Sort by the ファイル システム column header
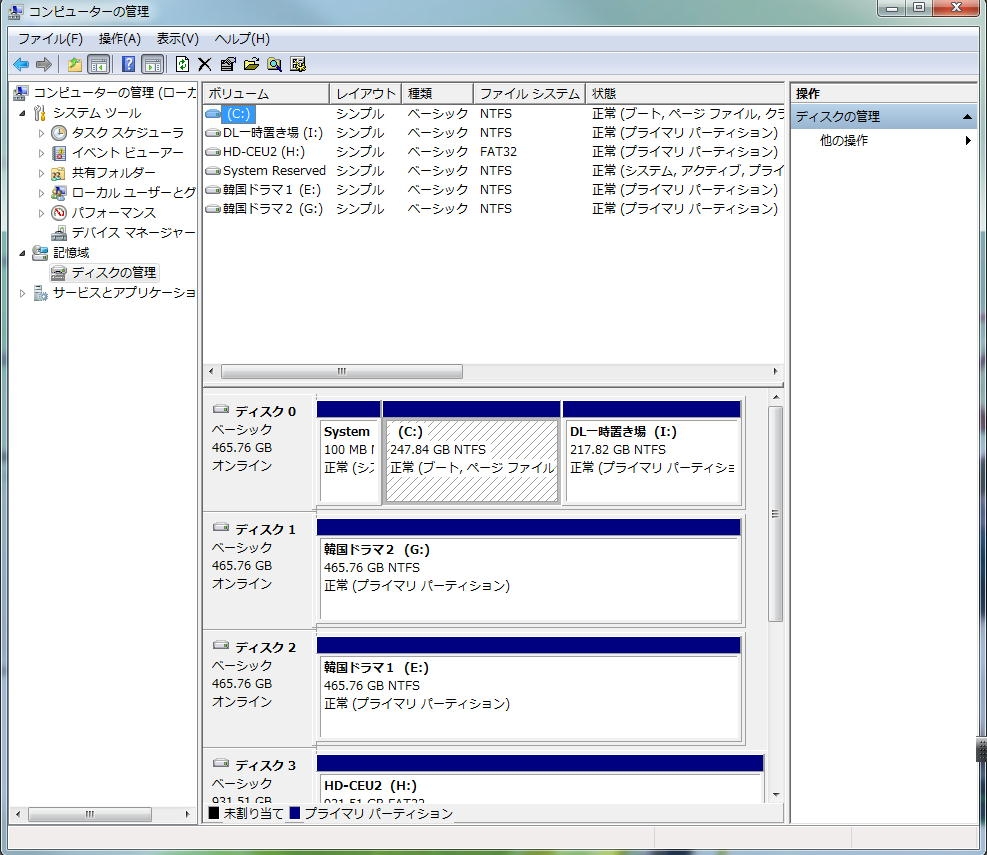Image resolution: width=987 pixels, height=855 pixels. 529,94
